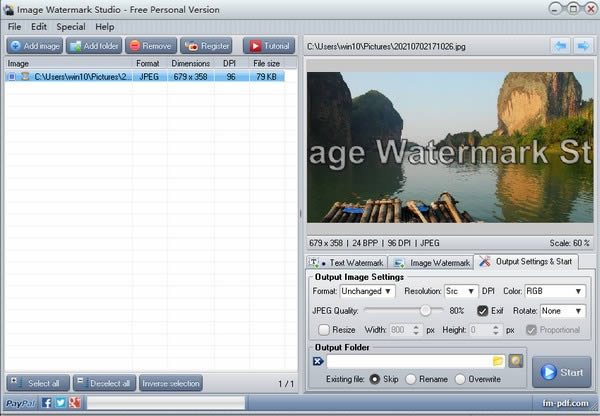Select the Overwrite existing file option

coord(460,379)
